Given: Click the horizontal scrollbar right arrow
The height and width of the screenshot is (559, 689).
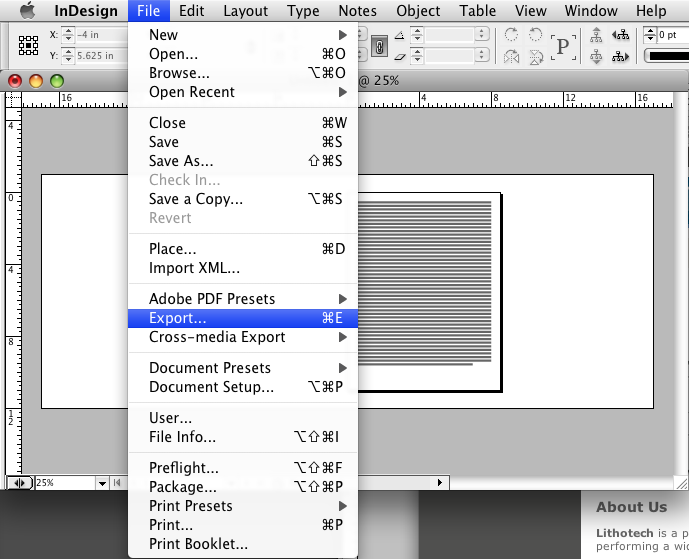Looking at the screenshot, I should [x=440, y=483].
